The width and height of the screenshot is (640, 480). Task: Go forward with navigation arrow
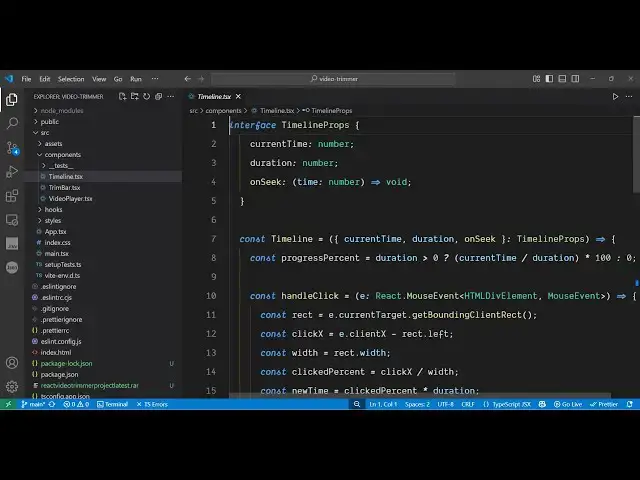click(201, 79)
